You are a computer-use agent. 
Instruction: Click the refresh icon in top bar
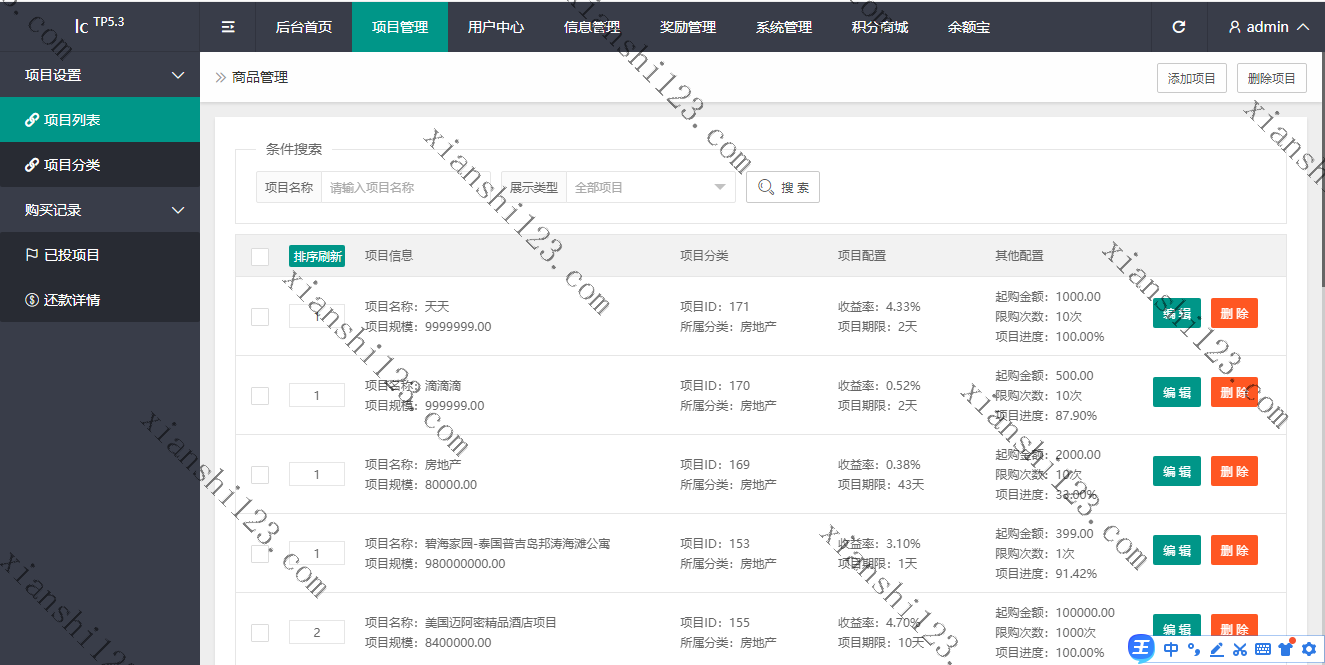click(1179, 27)
